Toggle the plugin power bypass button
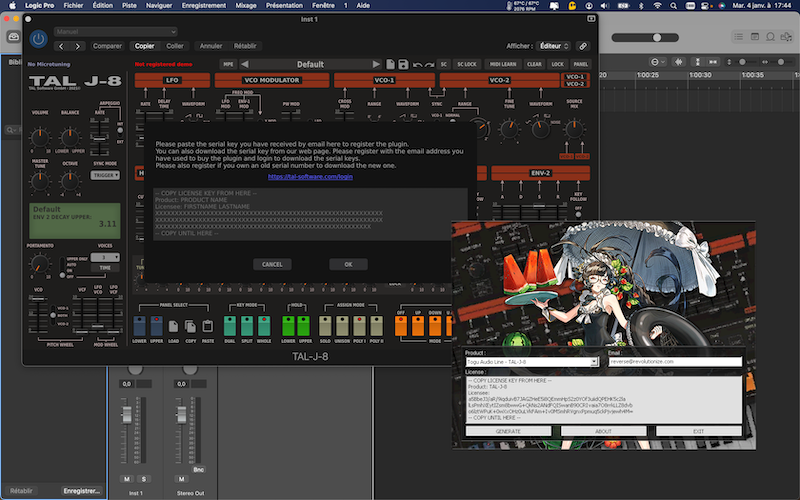 tap(38, 39)
